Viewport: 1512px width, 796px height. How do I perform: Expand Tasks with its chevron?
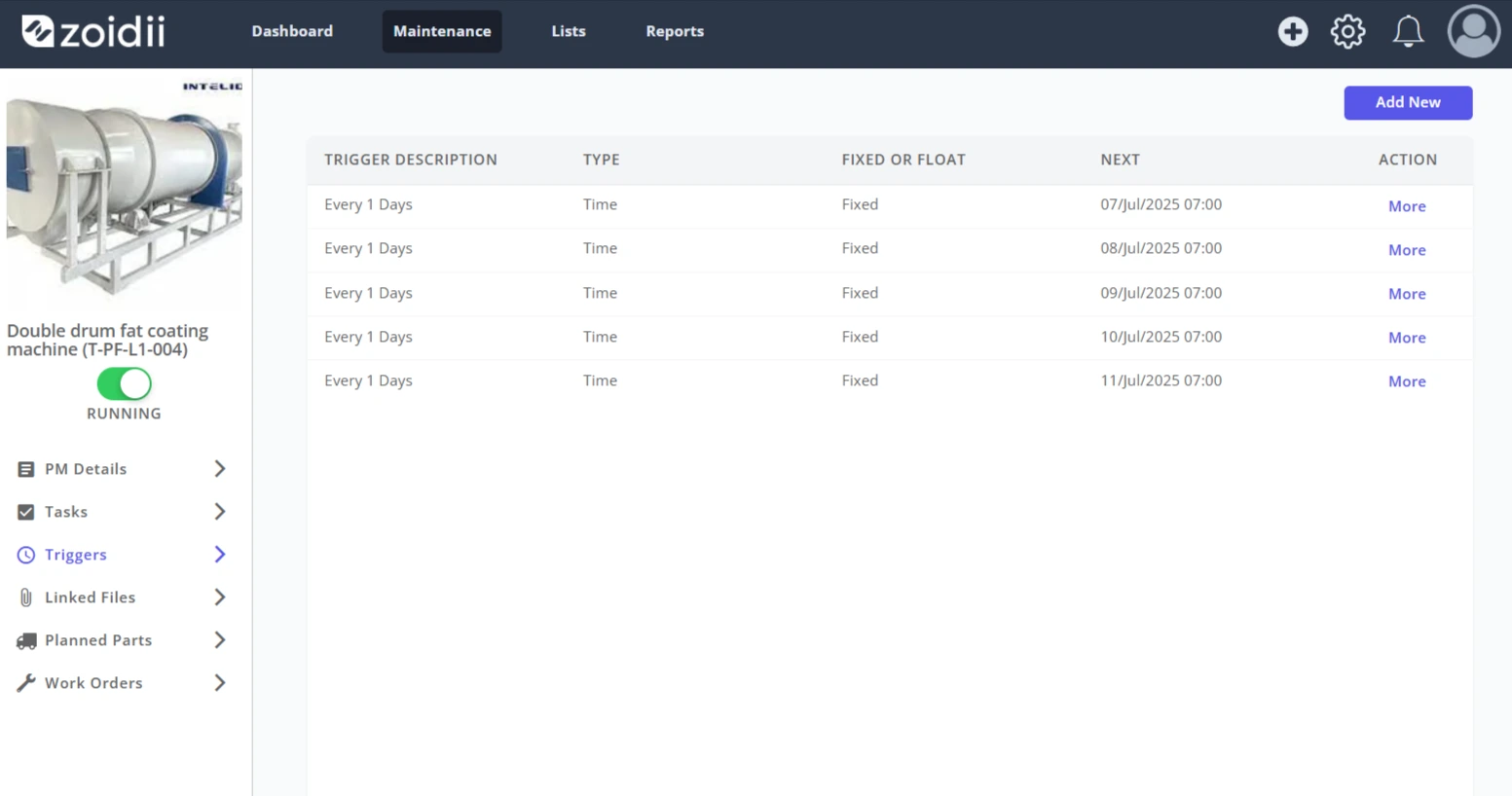click(x=220, y=512)
